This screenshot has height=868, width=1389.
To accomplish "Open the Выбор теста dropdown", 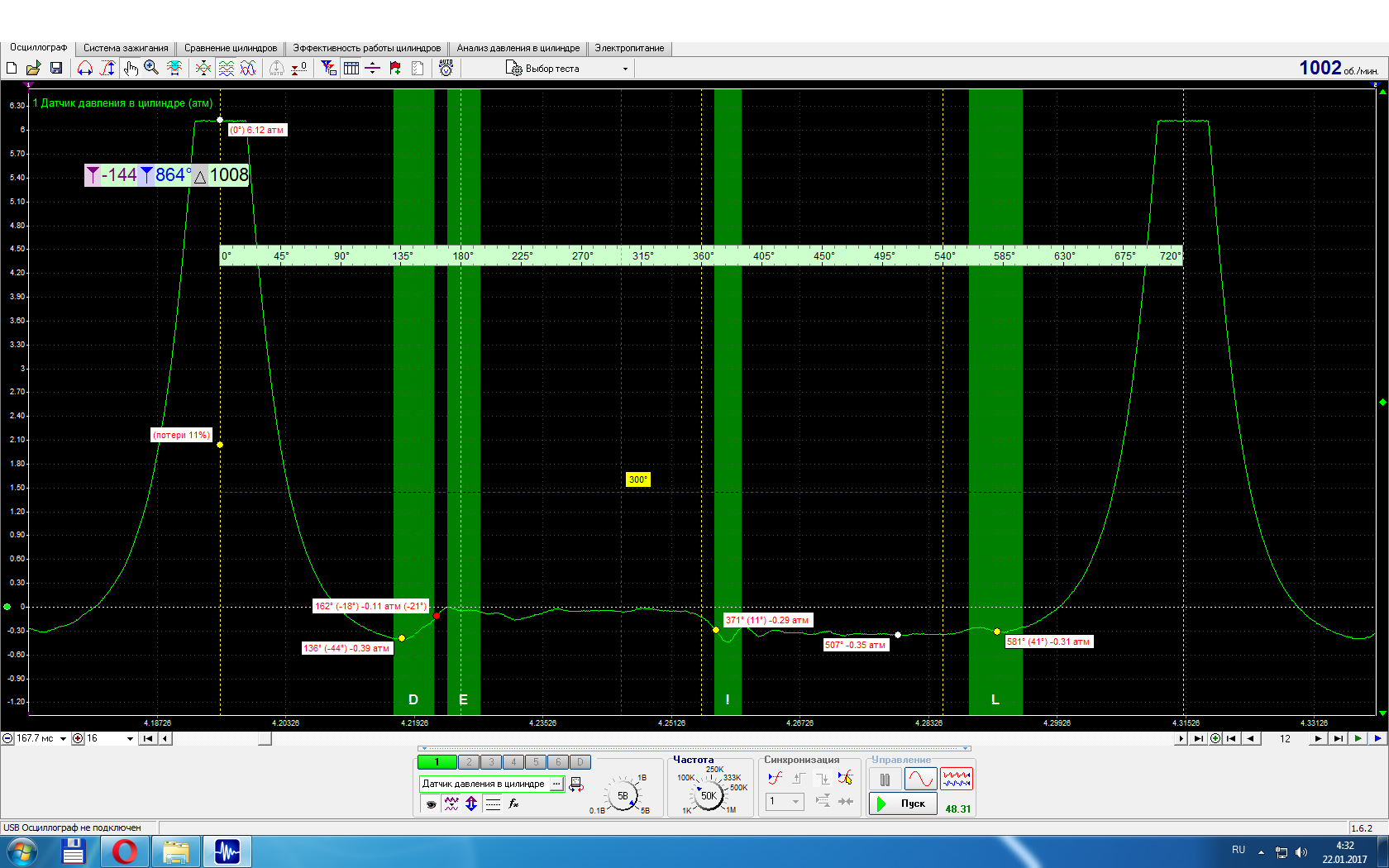I will point(567,69).
